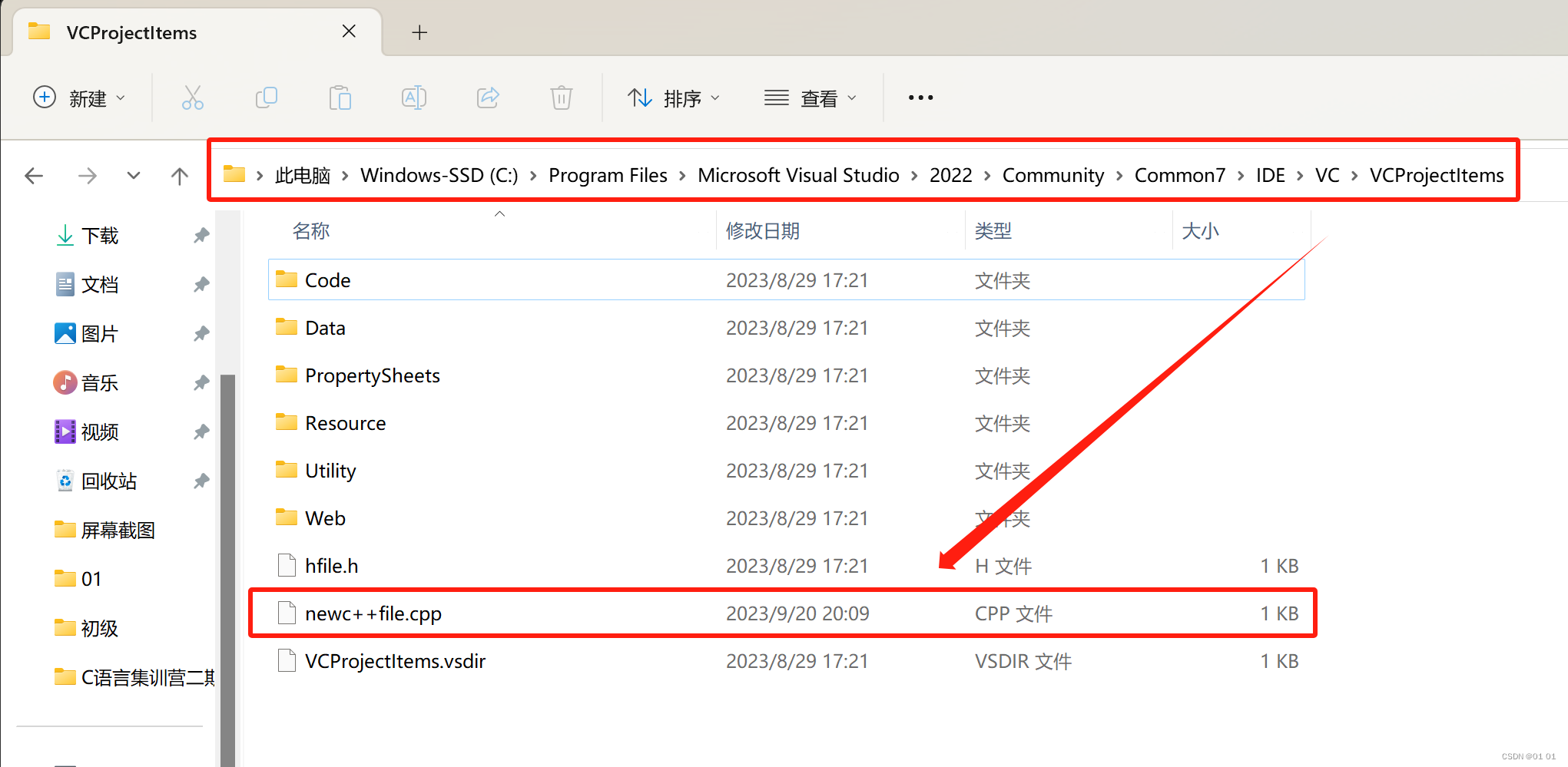Image resolution: width=1568 pixels, height=767 pixels.
Task: Click the pin icon next to 回收站
Action: (x=201, y=481)
